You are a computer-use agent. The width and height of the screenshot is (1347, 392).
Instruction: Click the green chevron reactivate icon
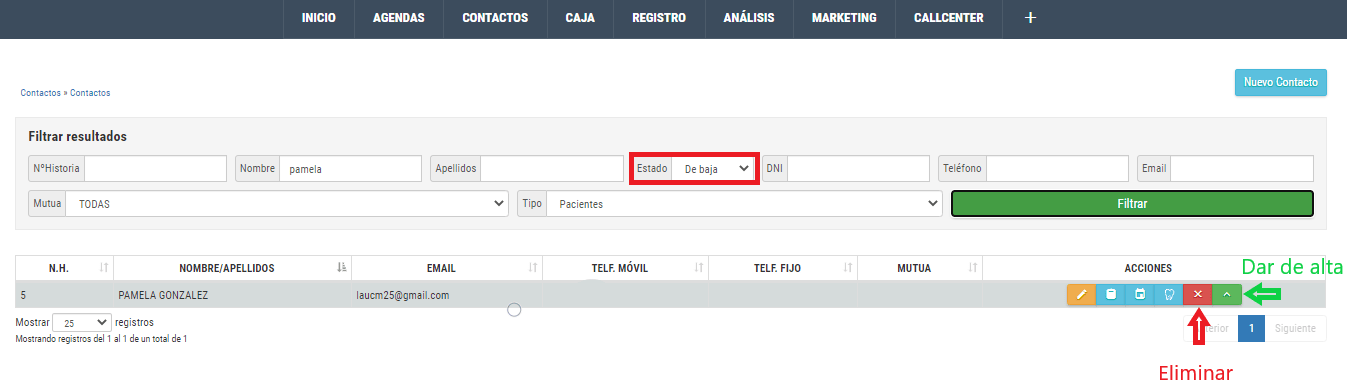(1227, 294)
